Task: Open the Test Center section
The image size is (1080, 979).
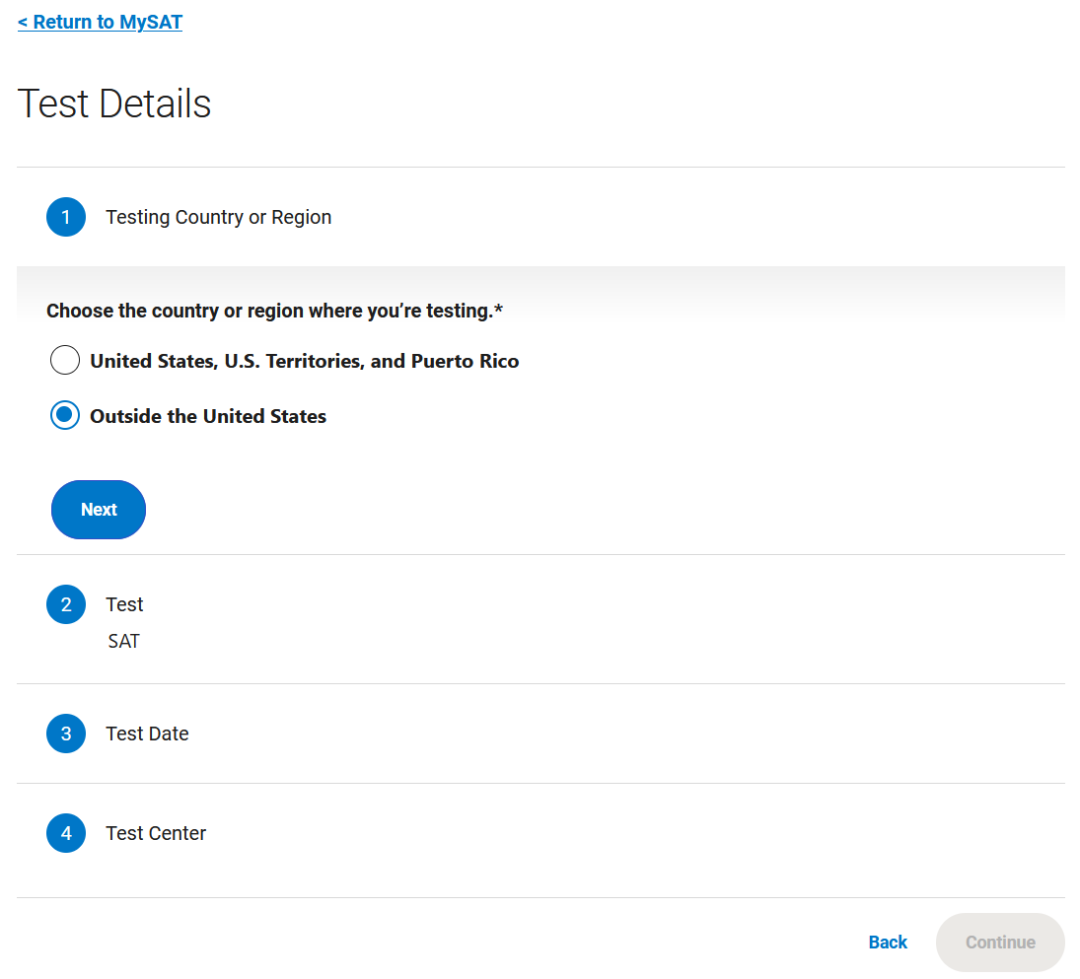Action: (x=156, y=833)
